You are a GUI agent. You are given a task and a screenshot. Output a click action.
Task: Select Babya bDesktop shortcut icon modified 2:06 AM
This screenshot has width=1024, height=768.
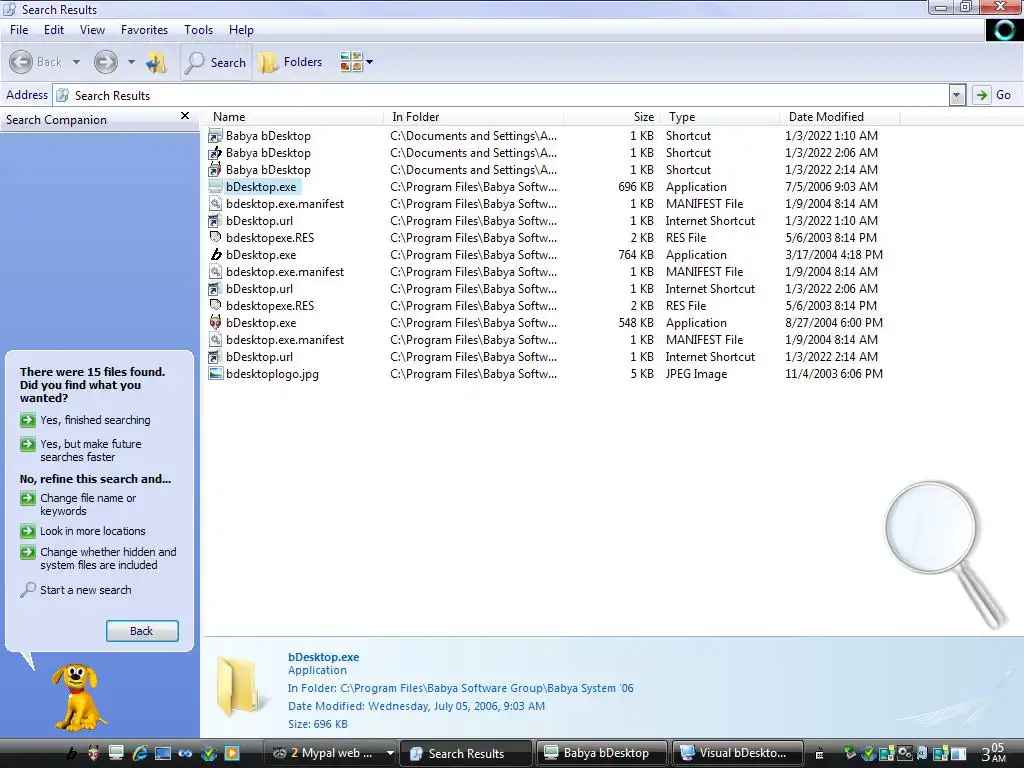[215, 153]
